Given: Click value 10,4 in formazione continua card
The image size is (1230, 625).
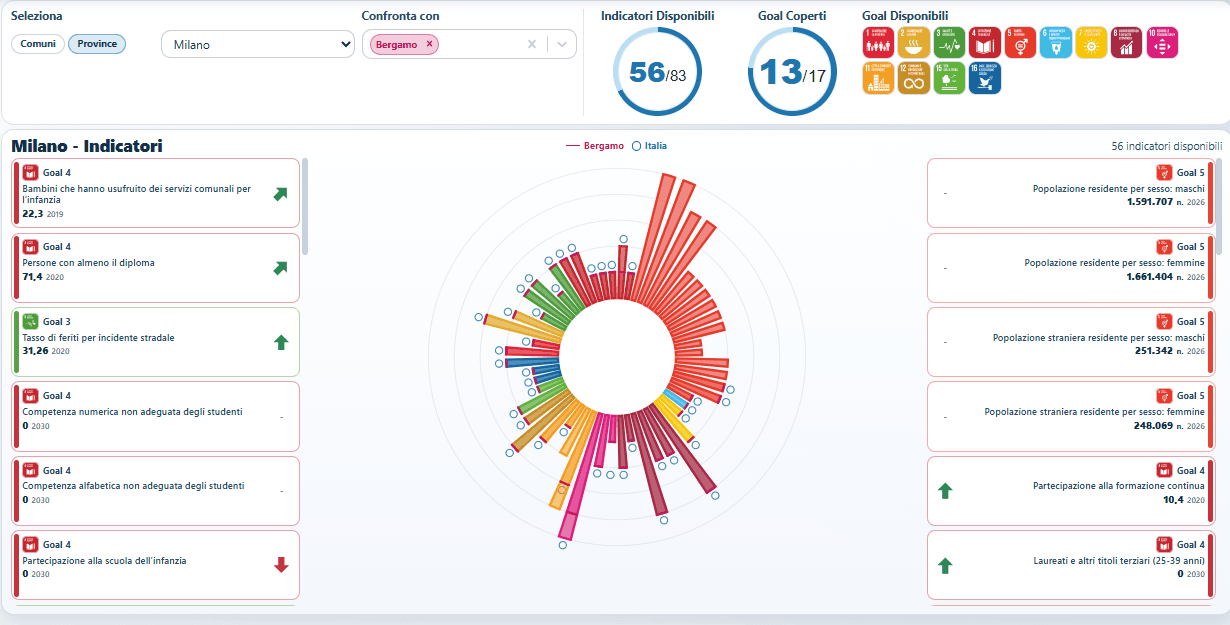Looking at the screenshot, I should (x=1174, y=499).
